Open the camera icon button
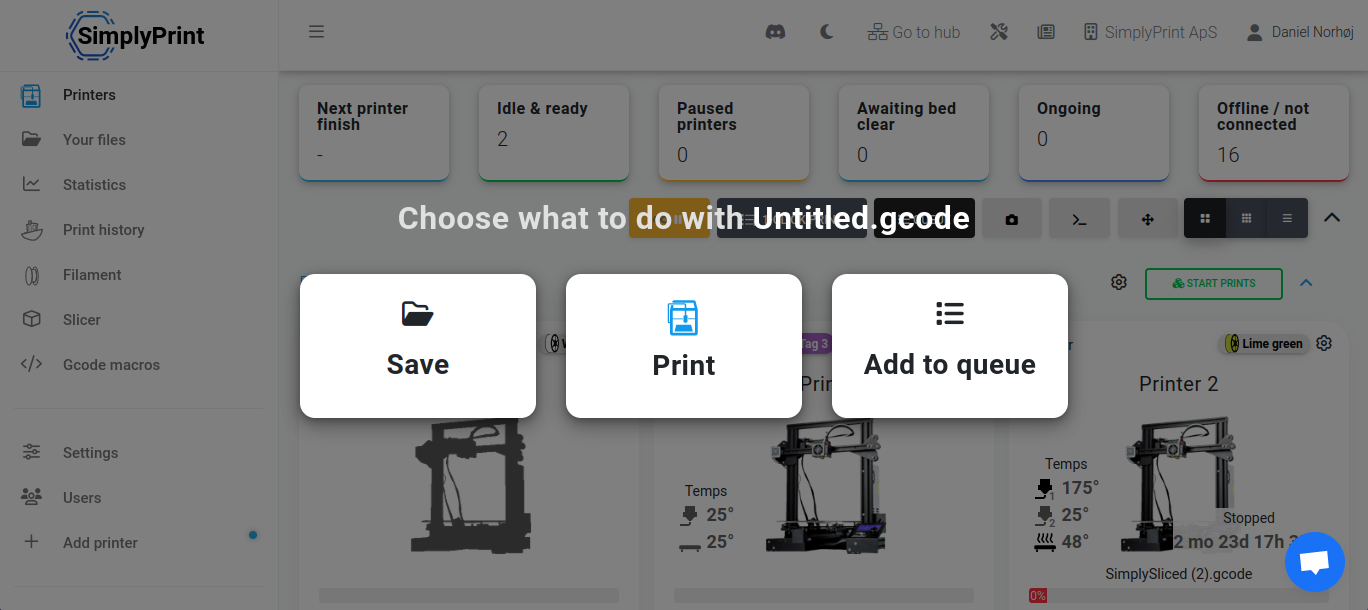 (x=1012, y=218)
